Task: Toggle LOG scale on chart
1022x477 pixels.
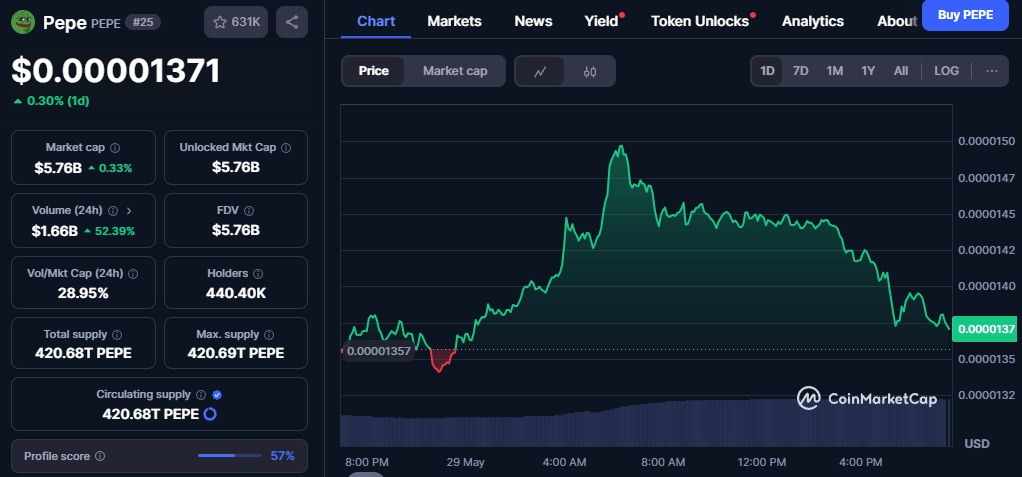Action: coord(946,71)
